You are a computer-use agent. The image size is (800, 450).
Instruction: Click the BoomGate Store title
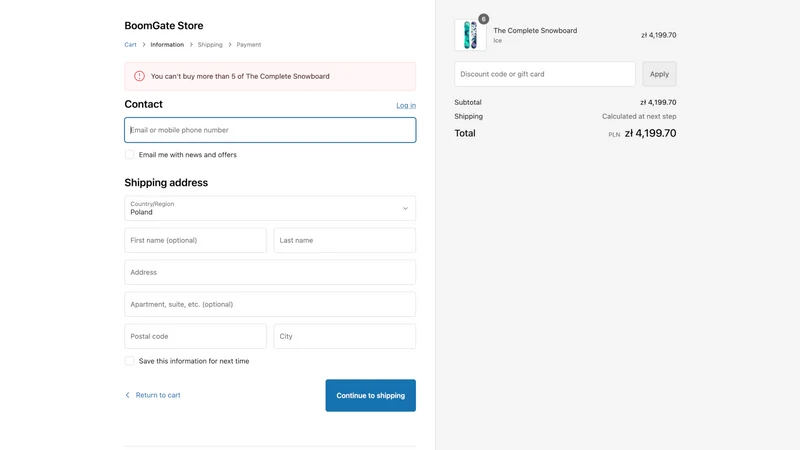tap(164, 26)
